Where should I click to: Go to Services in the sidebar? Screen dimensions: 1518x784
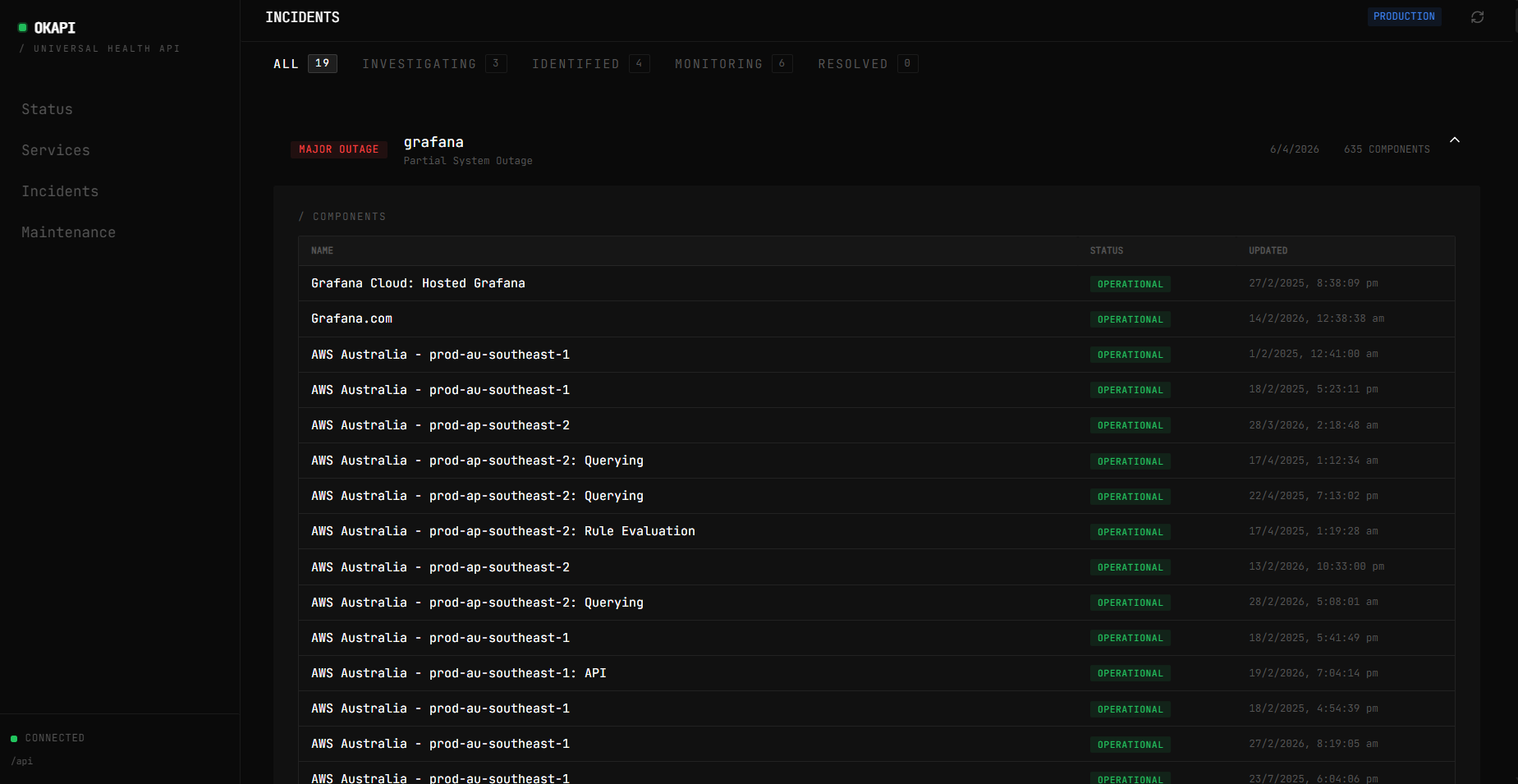[56, 150]
